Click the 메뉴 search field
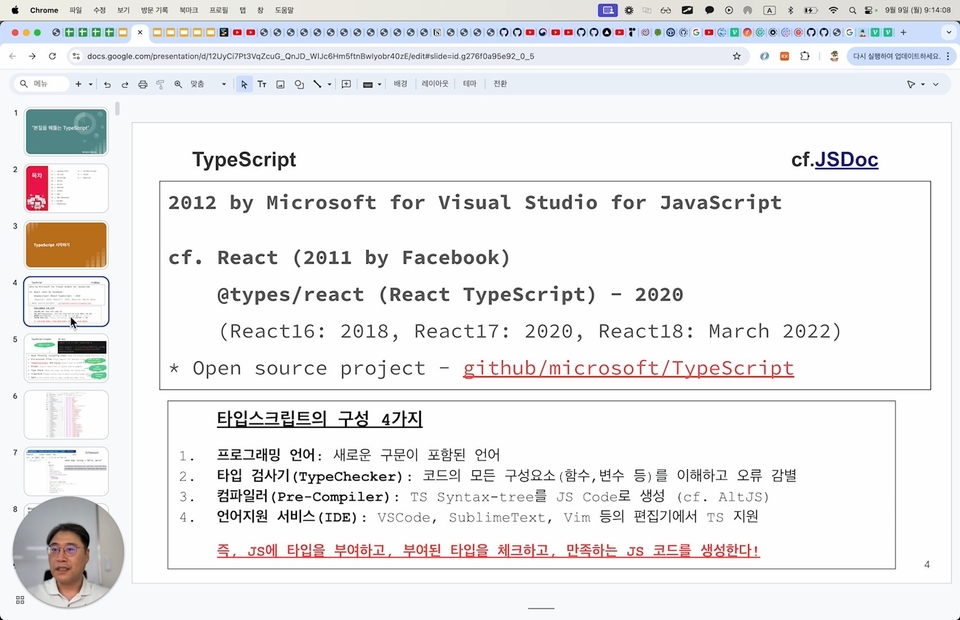 tap(42, 84)
